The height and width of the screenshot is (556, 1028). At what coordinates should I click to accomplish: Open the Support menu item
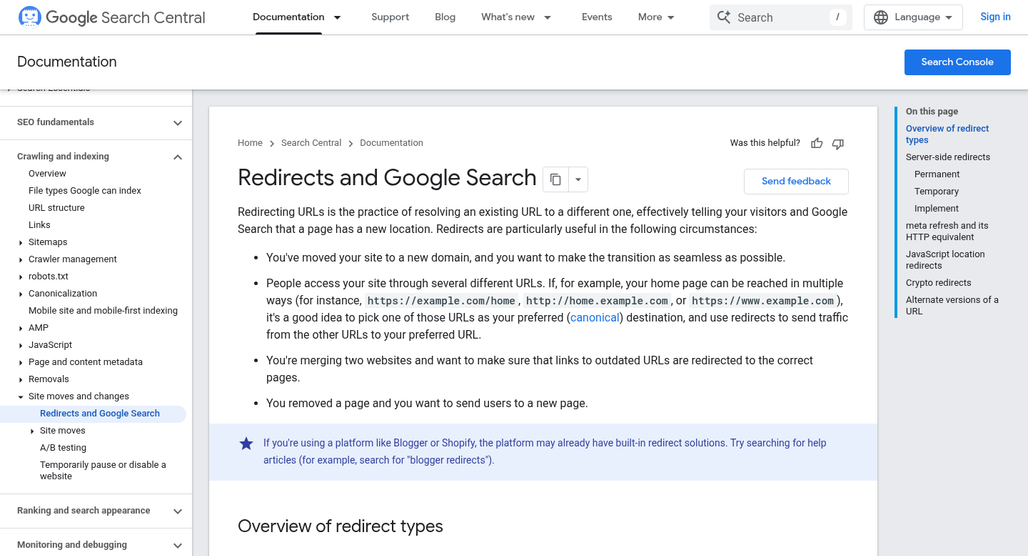[390, 17]
